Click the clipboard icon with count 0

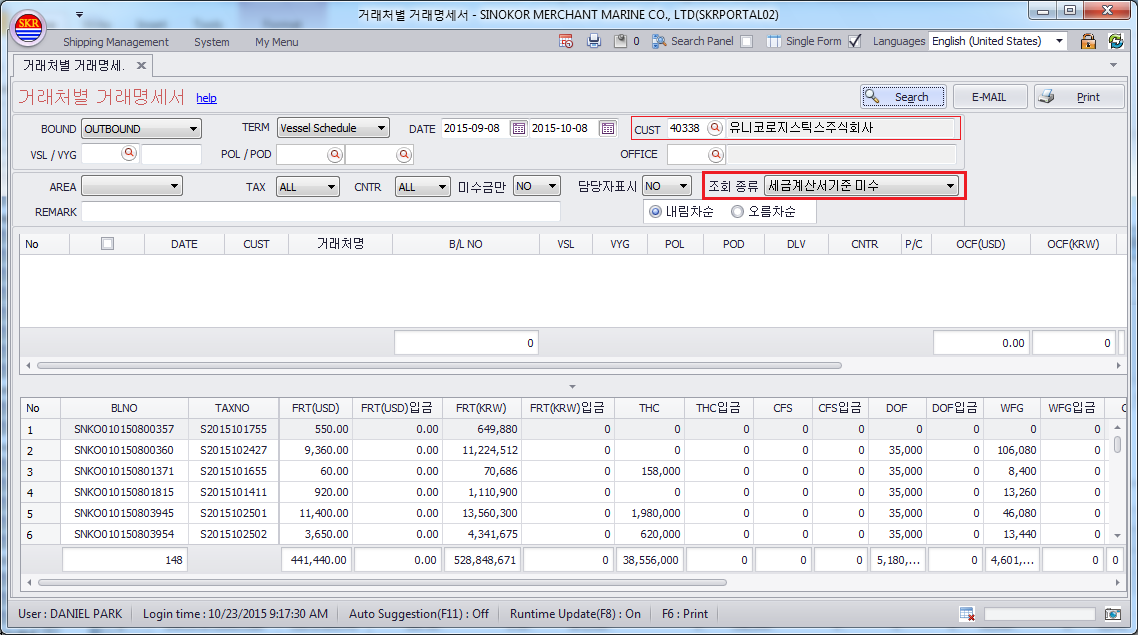621,41
